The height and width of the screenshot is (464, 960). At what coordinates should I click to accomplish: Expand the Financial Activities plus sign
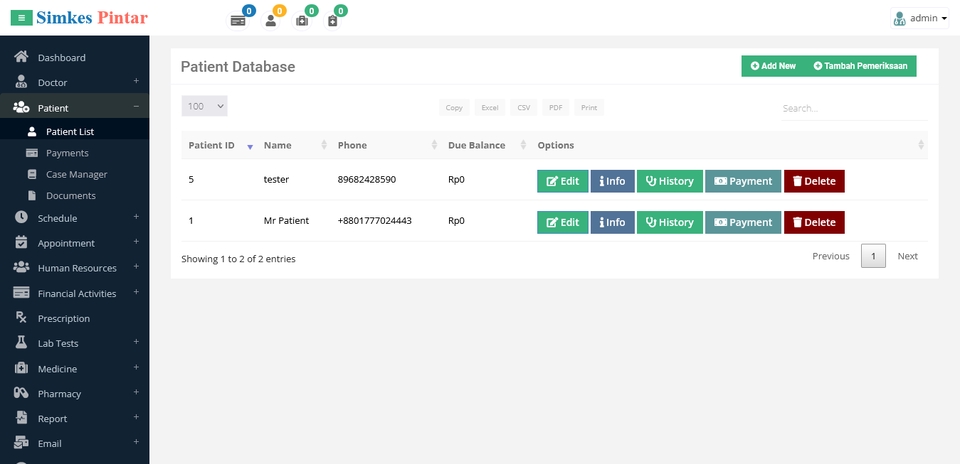[x=136, y=292]
